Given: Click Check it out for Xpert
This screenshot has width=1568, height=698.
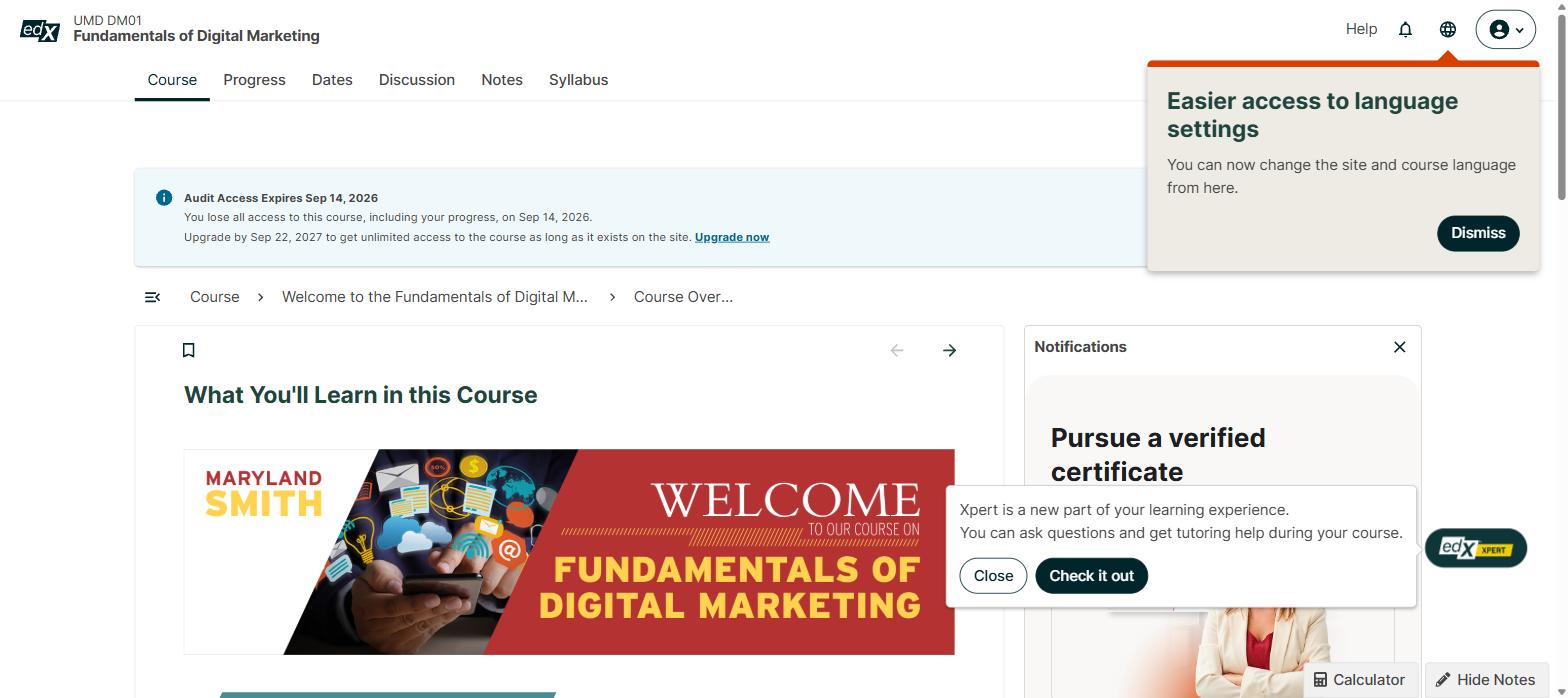Looking at the screenshot, I should coord(1091,576).
